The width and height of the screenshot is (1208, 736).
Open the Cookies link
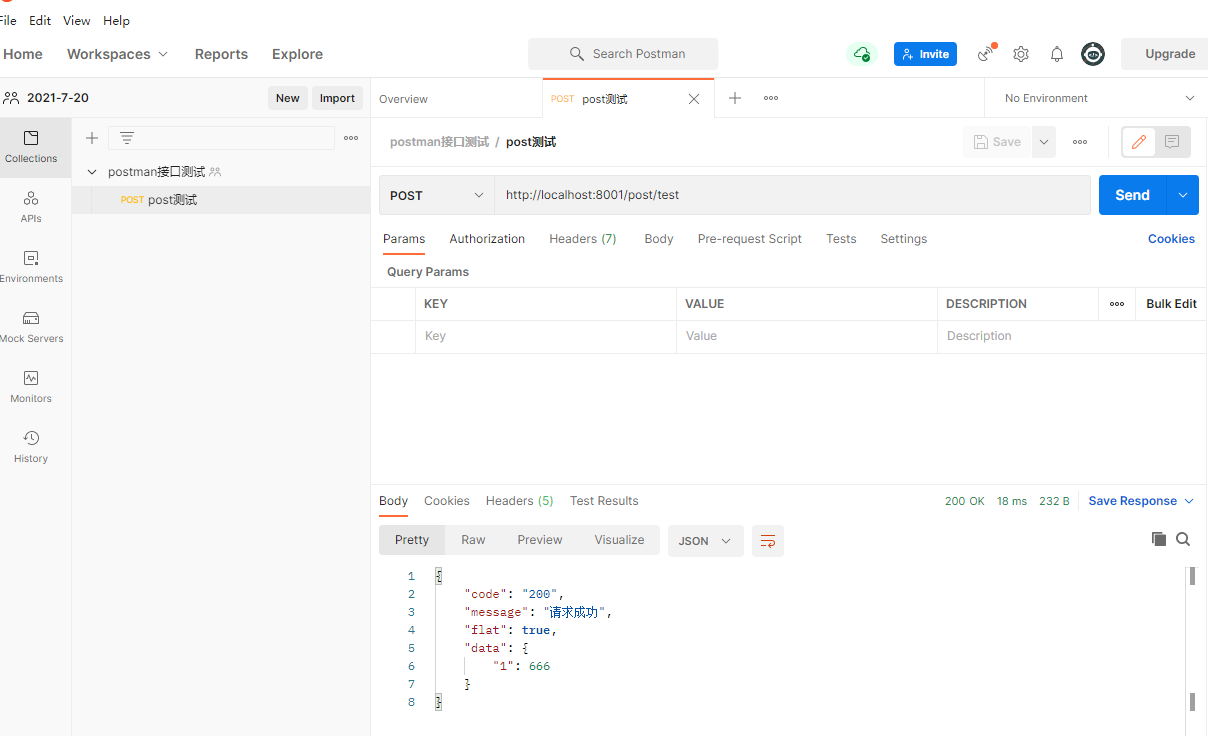click(1171, 239)
